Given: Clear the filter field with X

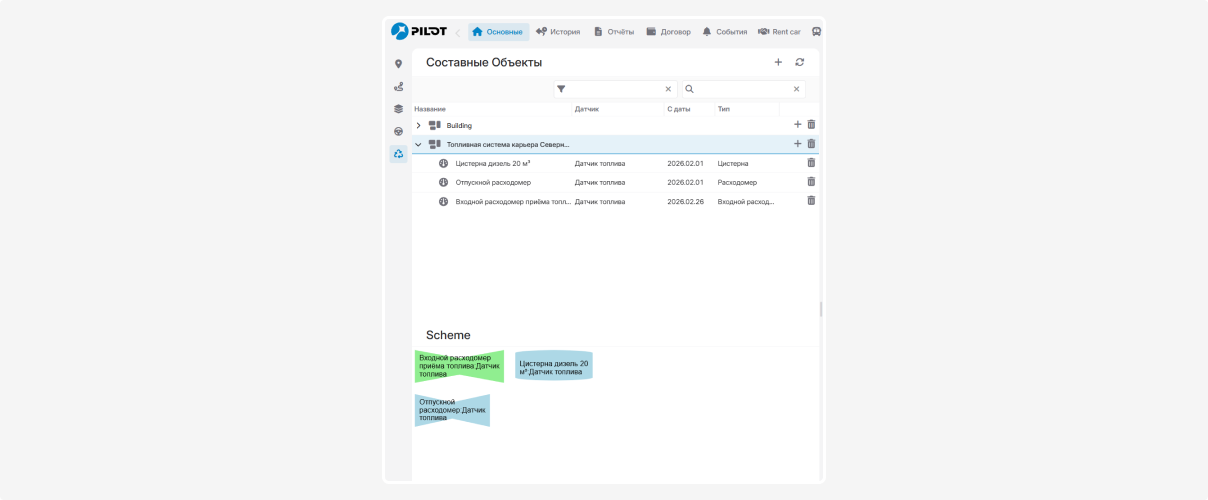Looking at the screenshot, I should [x=668, y=89].
